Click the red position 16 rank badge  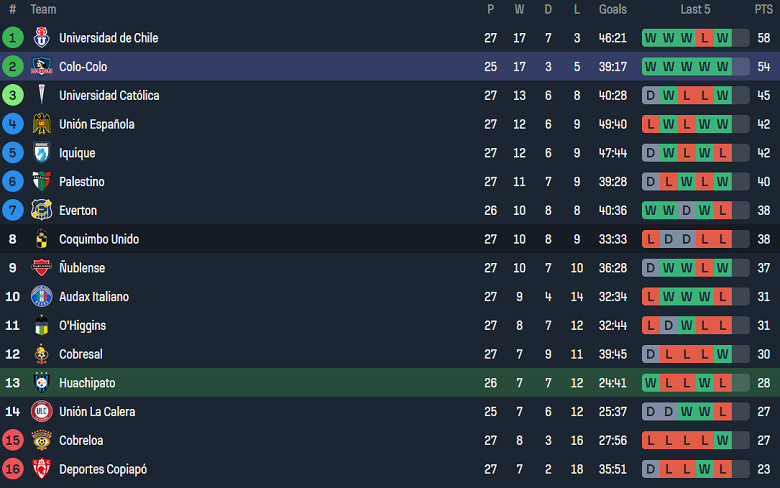(13, 469)
